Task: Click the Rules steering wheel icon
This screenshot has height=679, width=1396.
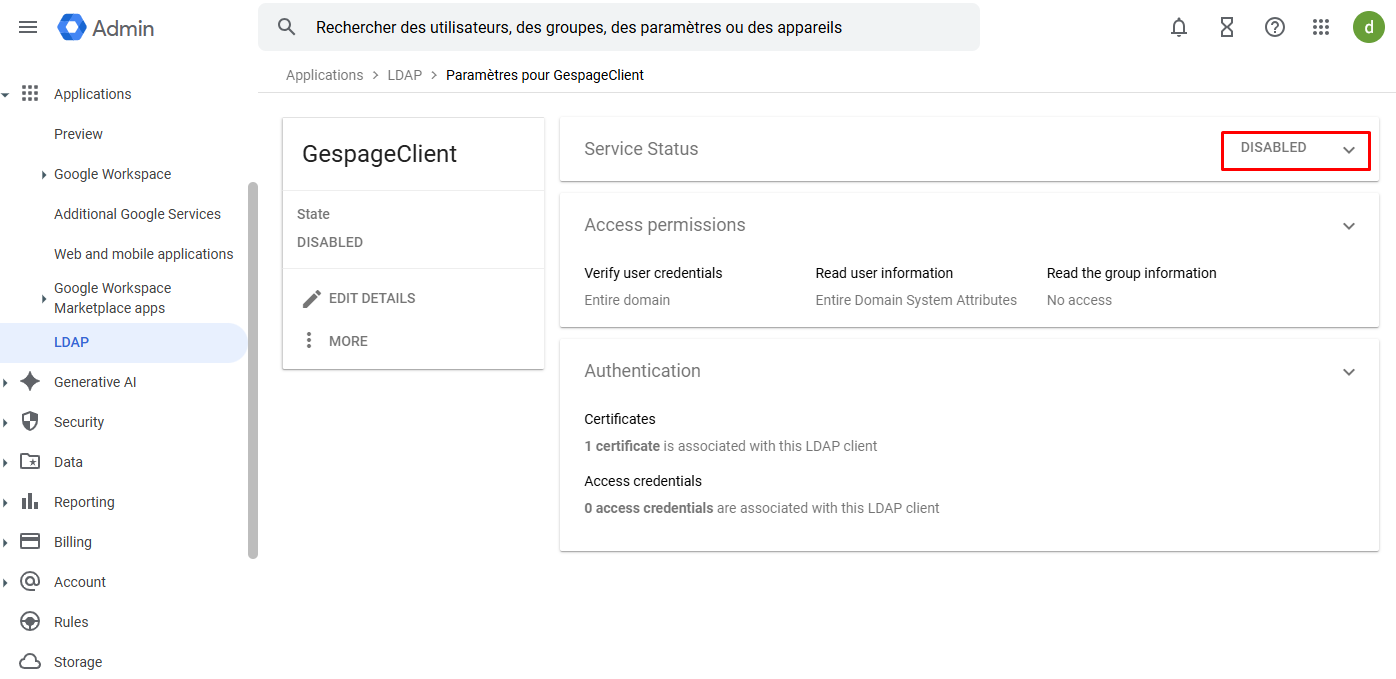Action: (x=30, y=621)
